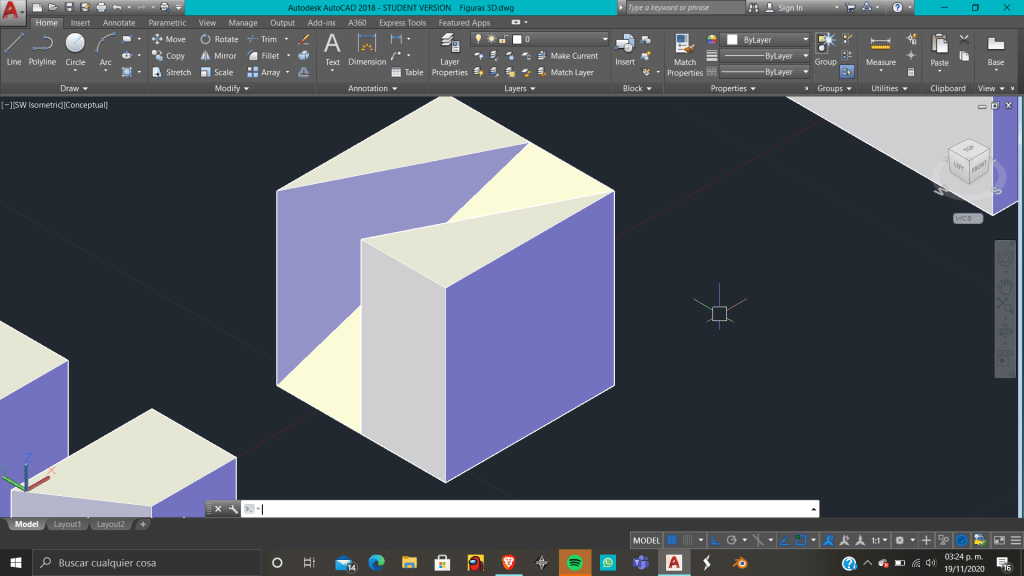Select the Line tool

coord(14,50)
